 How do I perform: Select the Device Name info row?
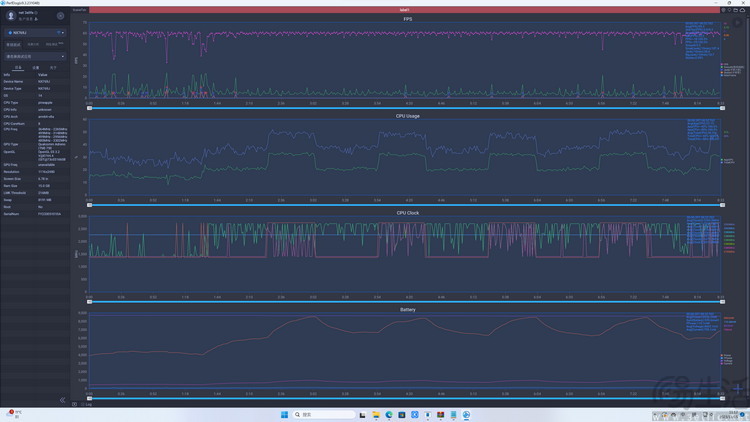(x=35, y=82)
